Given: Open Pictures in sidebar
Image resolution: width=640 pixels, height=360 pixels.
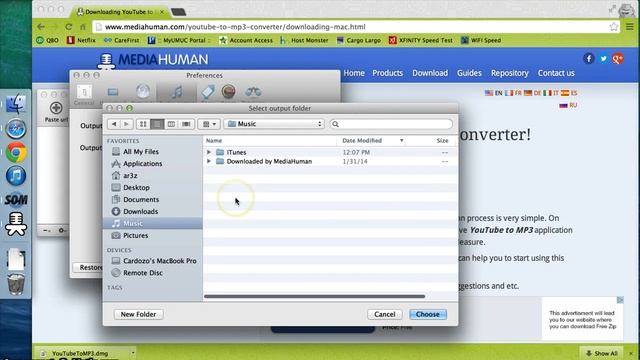Looking at the screenshot, I should click(135, 236).
